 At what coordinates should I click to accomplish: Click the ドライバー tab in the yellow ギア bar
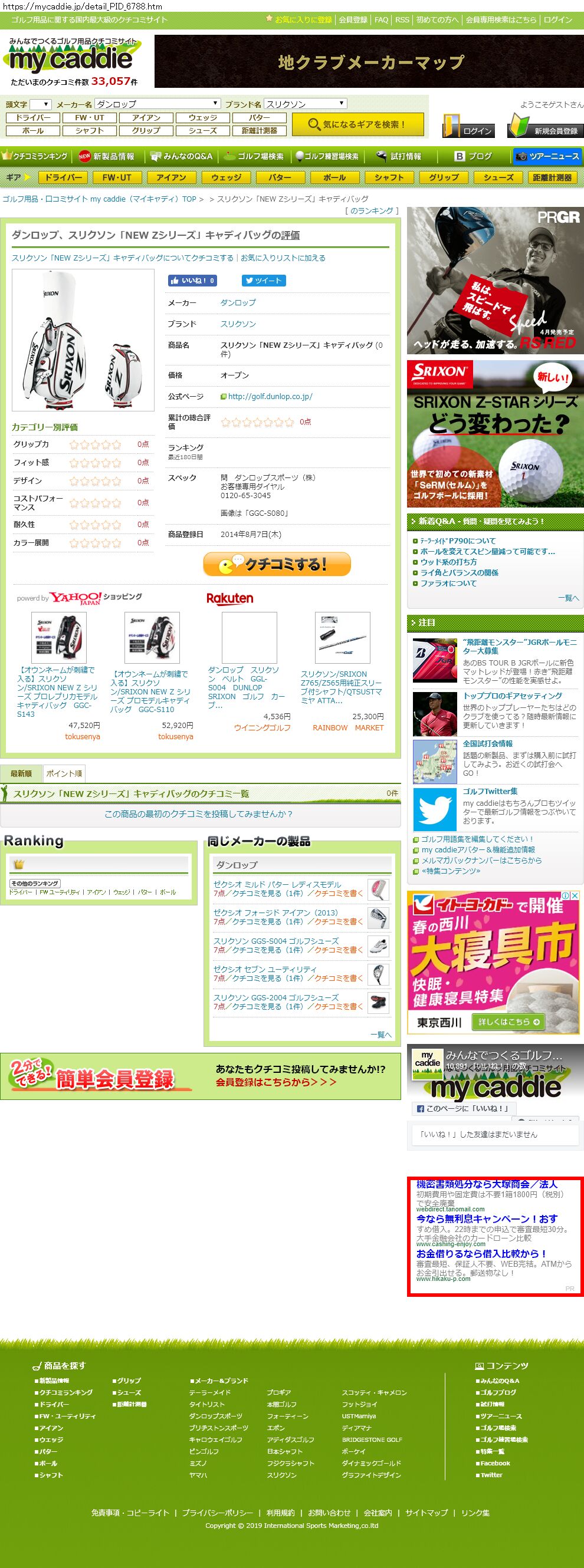point(63,177)
